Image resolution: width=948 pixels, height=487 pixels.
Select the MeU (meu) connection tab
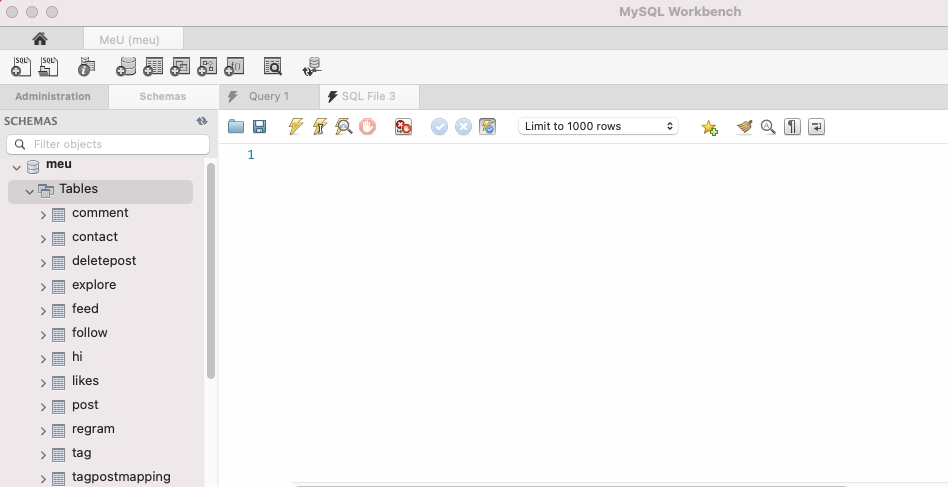coord(133,39)
